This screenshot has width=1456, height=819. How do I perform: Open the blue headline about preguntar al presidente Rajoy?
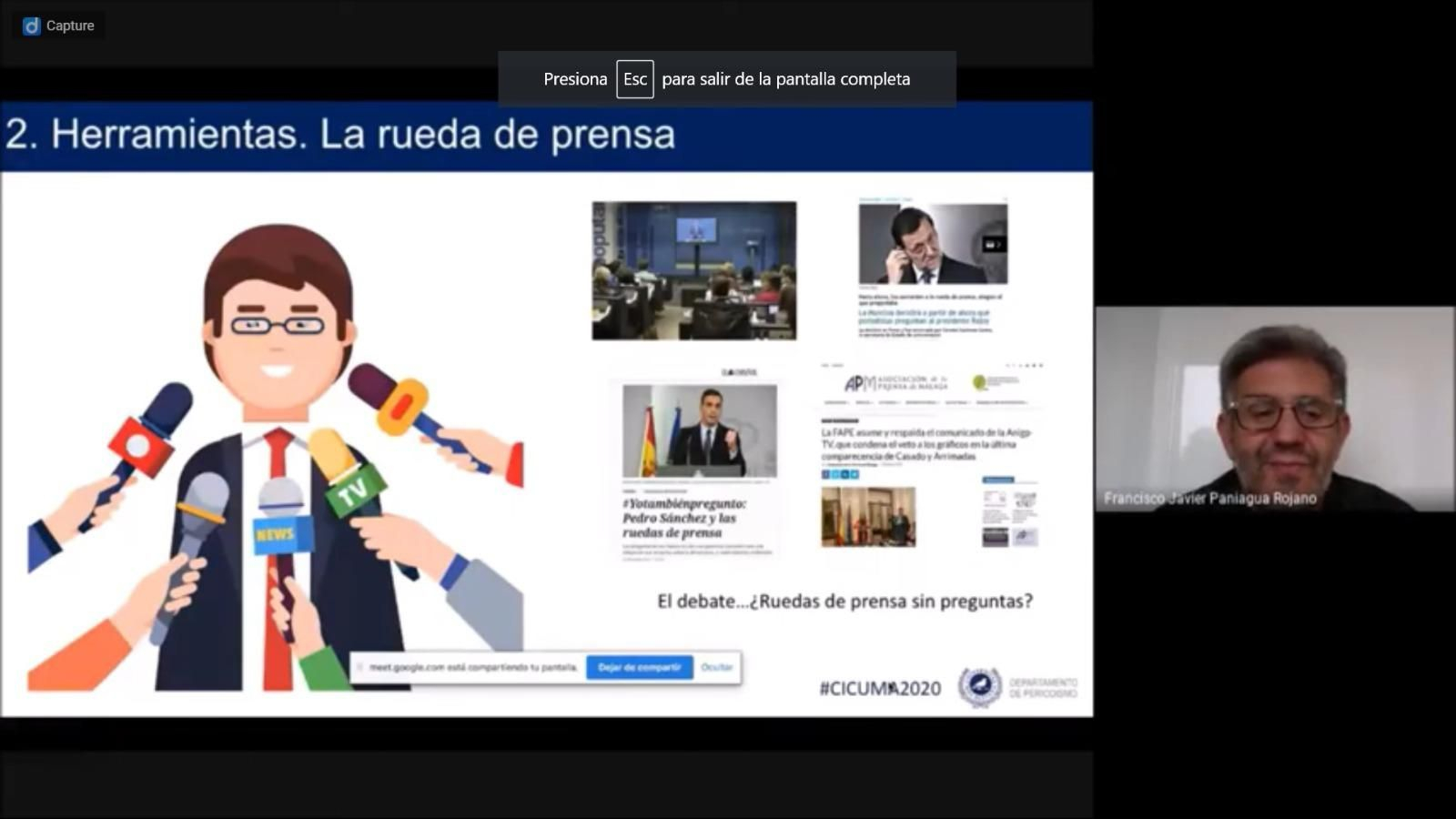(x=923, y=317)
